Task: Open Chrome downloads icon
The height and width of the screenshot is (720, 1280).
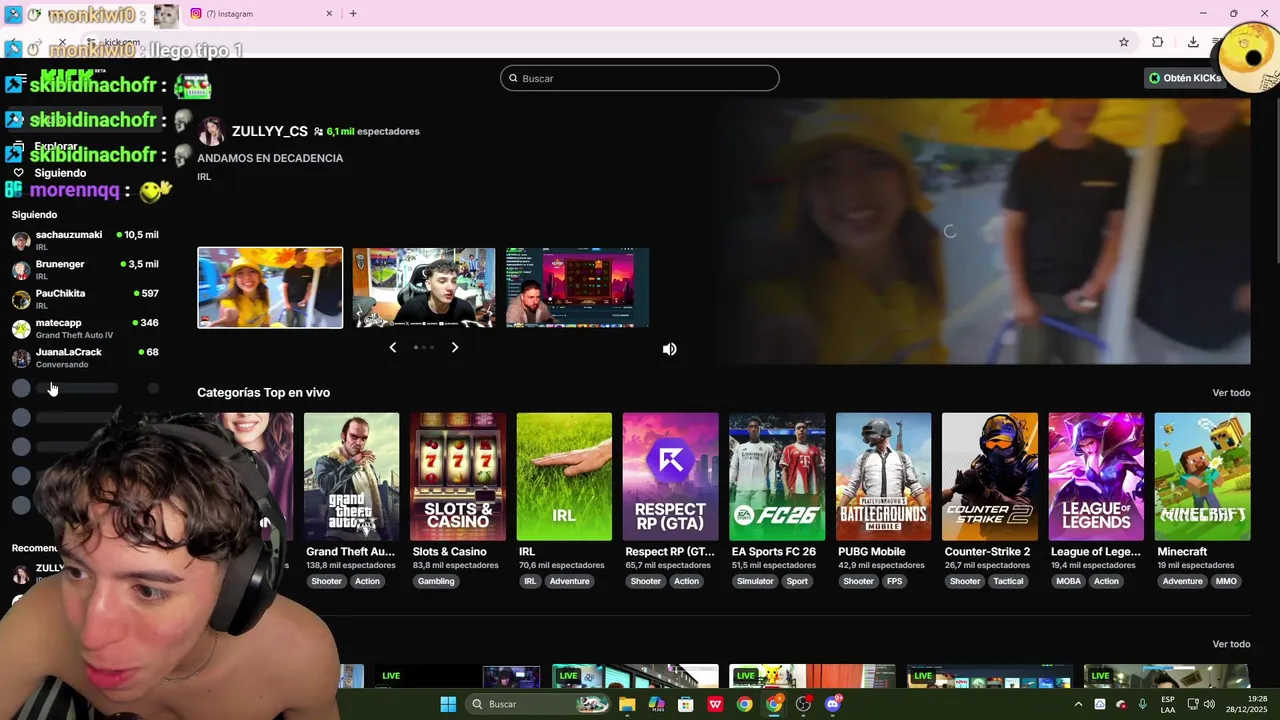Action: tap(1193, 42)
